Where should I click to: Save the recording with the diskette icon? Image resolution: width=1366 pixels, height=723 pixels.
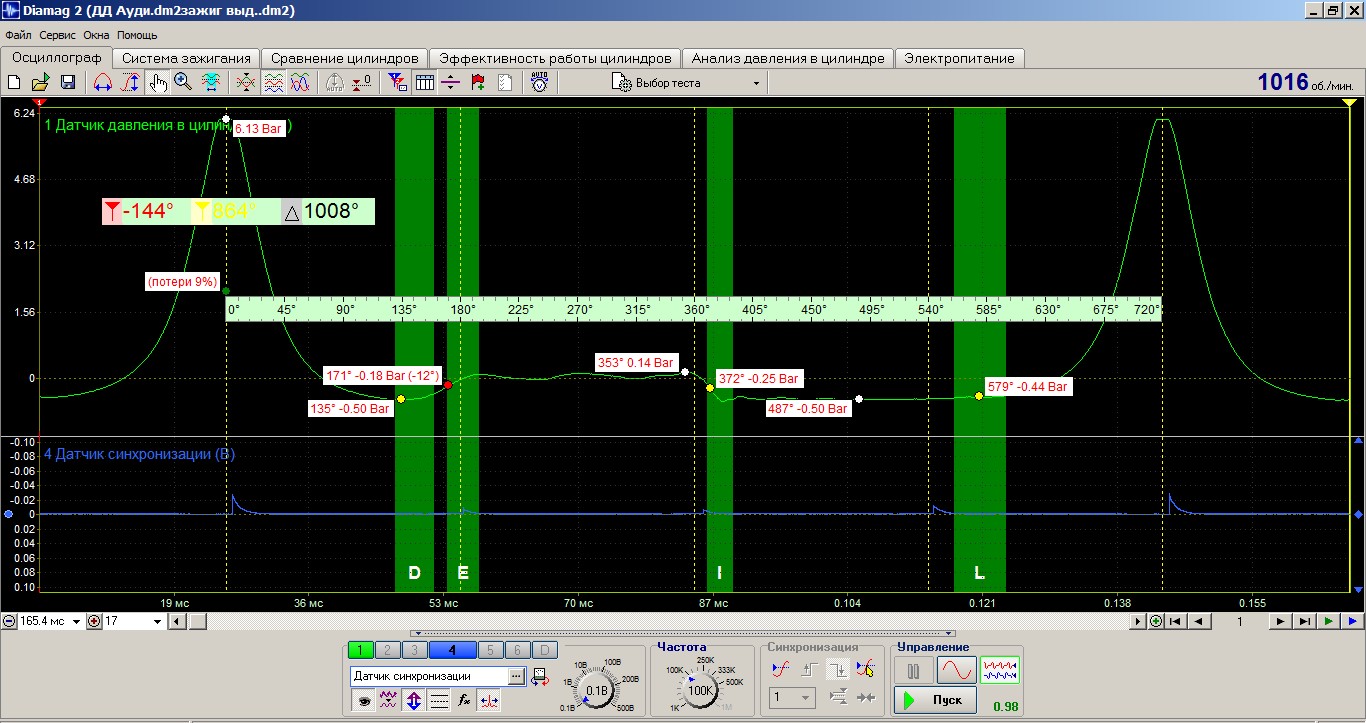tap(67, 83)
